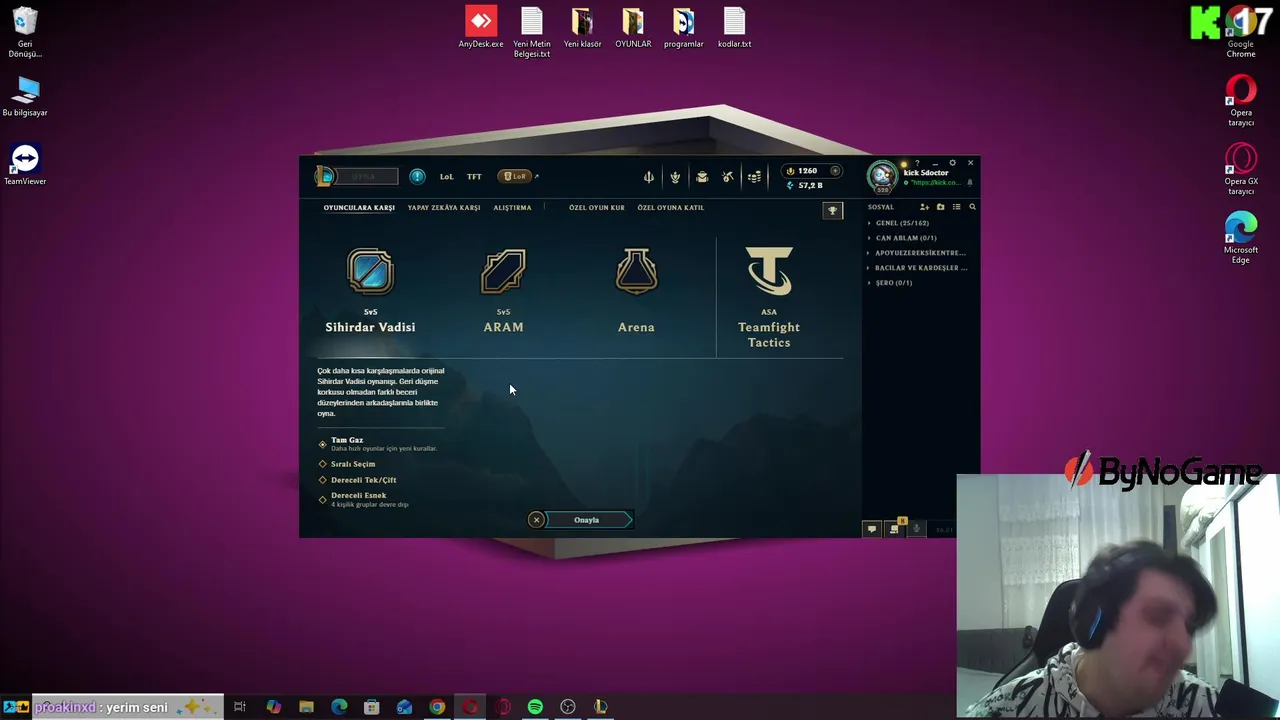
Task: Click the plus icon next to 1260 RP
Action: click(835, 171)
